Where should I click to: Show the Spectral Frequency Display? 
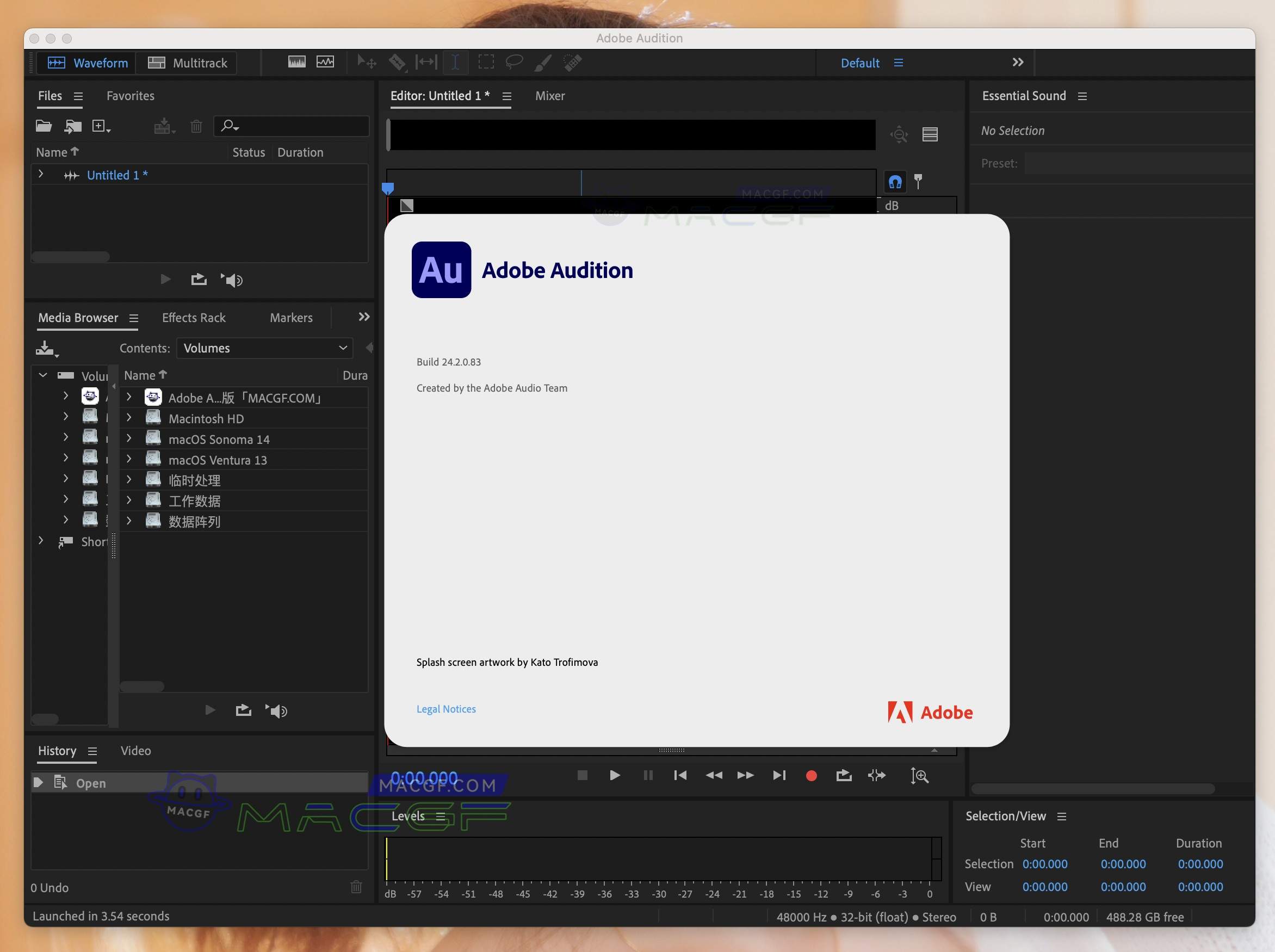pos(296,61)
